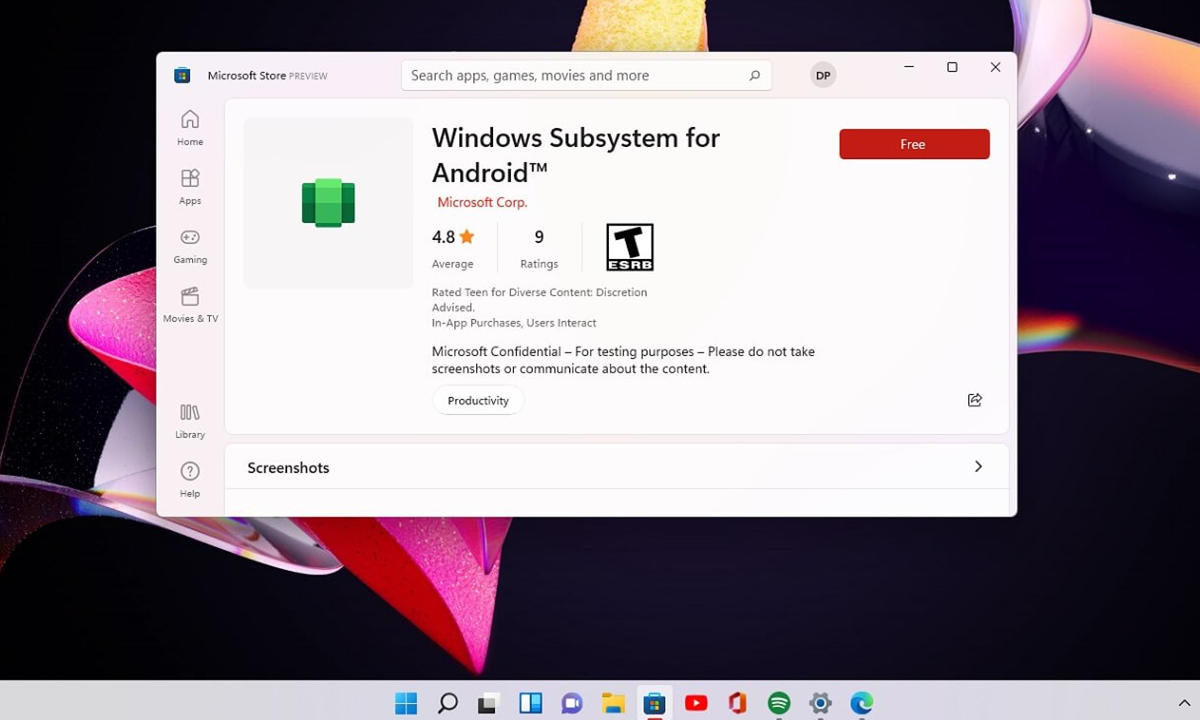Select the Apps section in the sidebar
Viewport: 1200px width, 720px height.
click(189, 186)
